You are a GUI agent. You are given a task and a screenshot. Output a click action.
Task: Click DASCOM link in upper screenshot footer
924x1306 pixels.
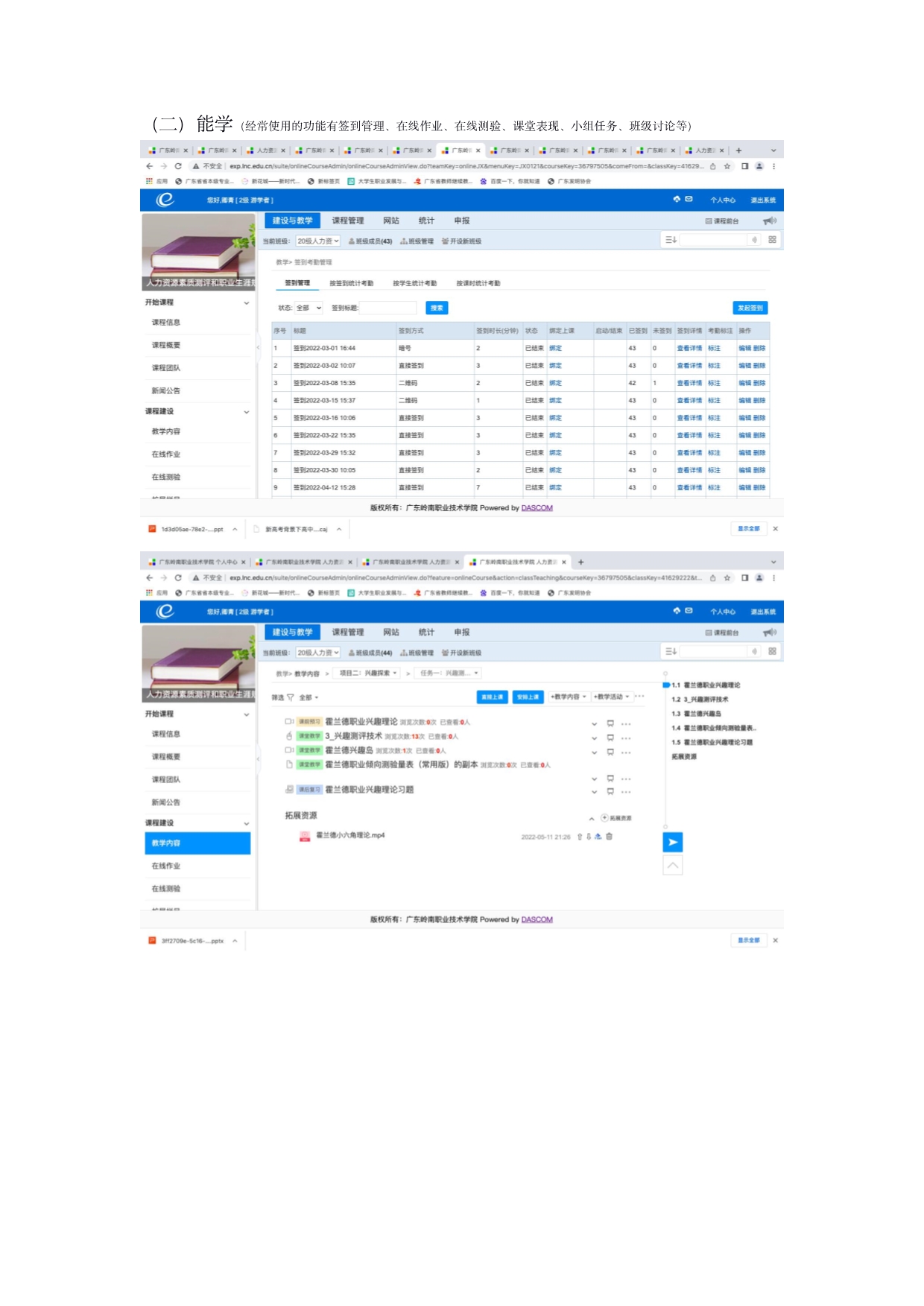pyautogui.click(x=537, y=508)
